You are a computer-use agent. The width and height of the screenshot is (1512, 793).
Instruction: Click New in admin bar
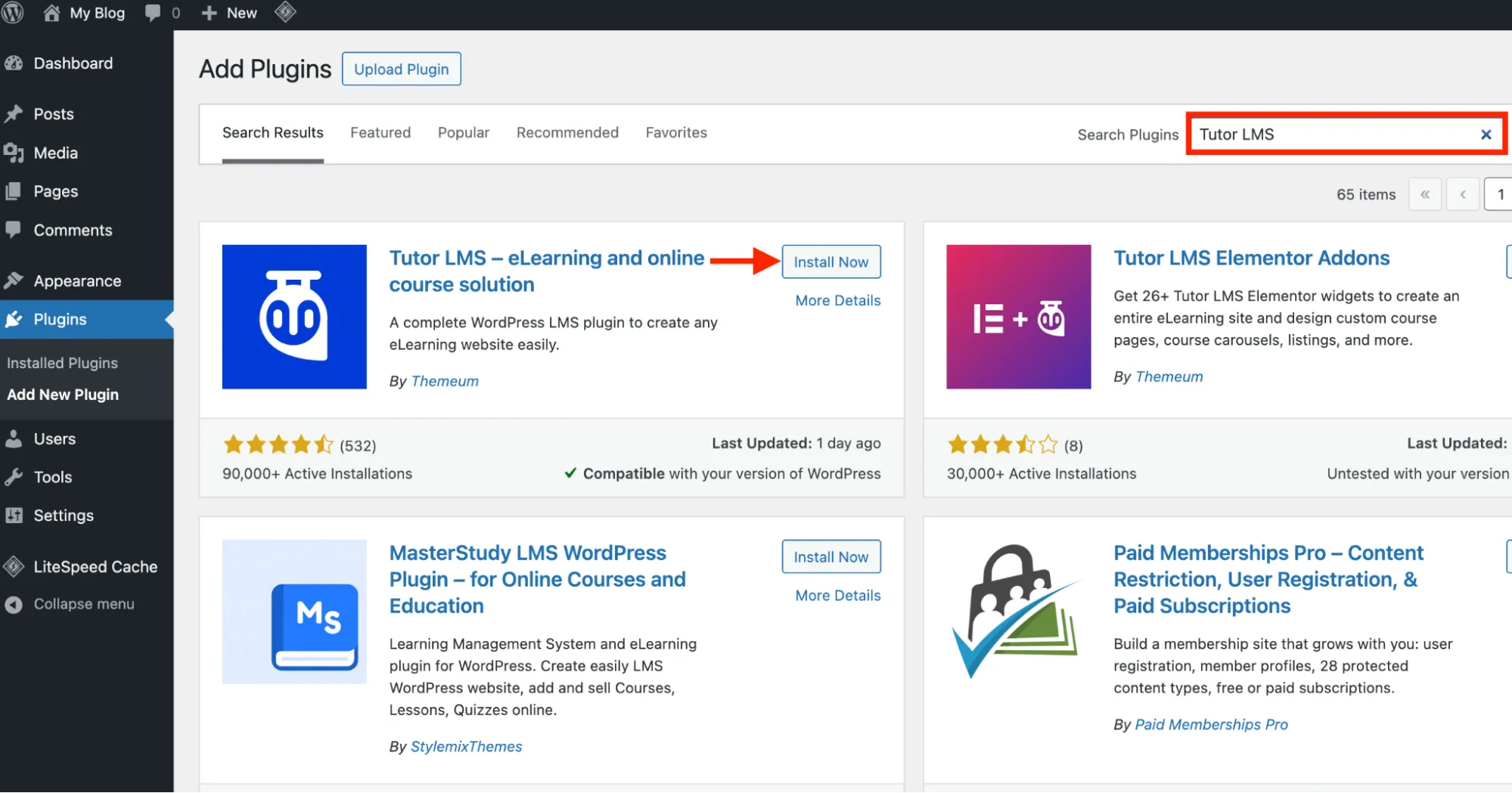click(x=242, y=13)
